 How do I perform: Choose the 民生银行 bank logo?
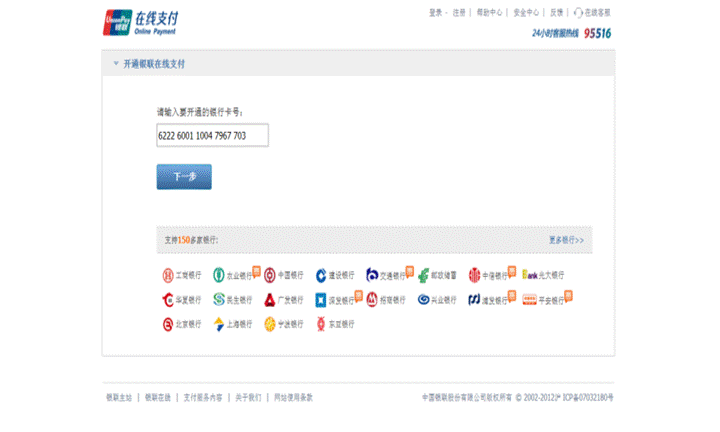coord(219,299)
